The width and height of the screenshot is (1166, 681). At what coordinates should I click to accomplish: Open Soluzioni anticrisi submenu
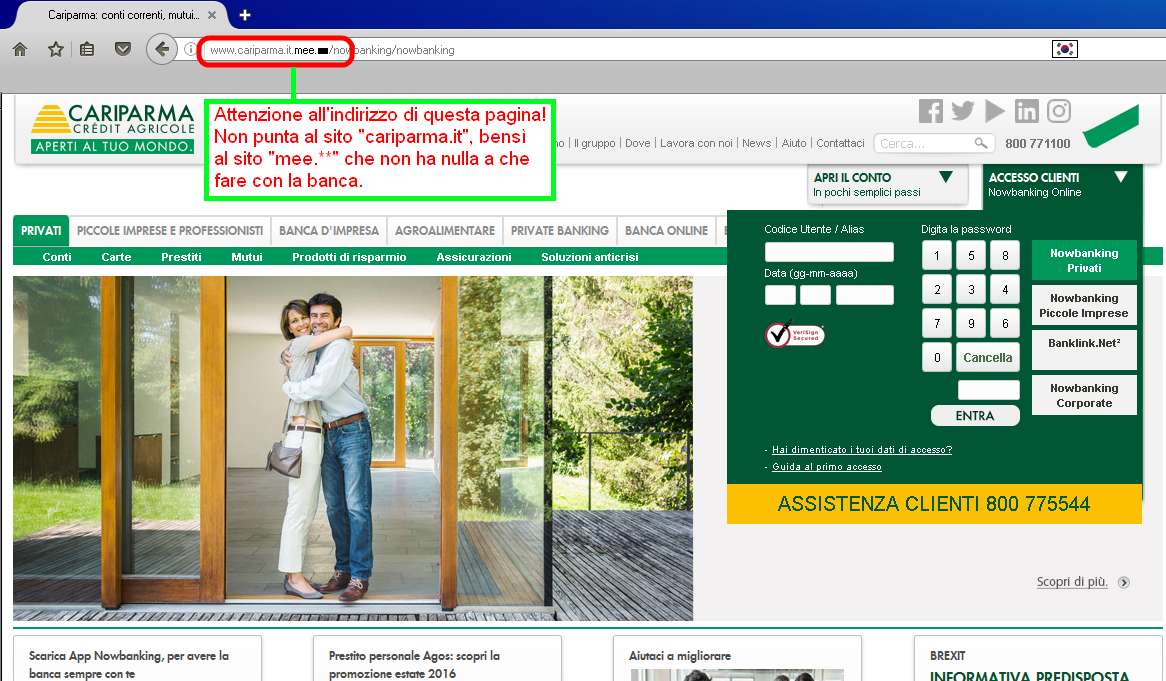coord(590,257)
